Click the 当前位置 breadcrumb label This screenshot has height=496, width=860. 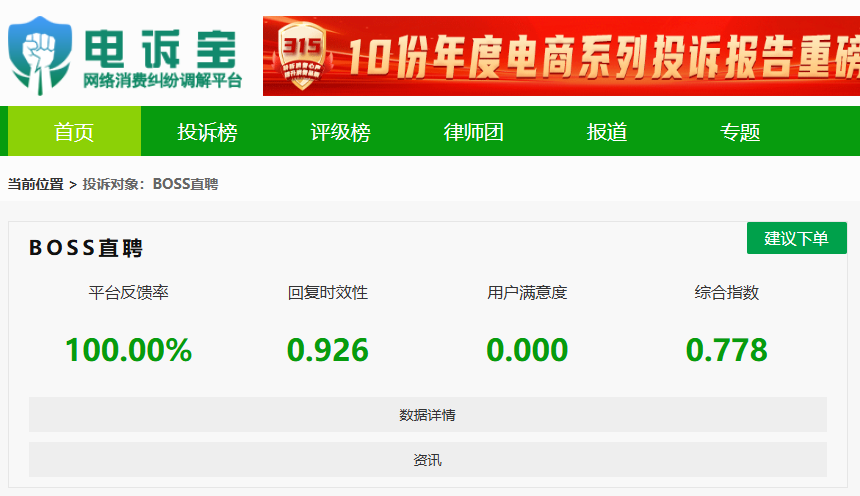click(36, 184)
